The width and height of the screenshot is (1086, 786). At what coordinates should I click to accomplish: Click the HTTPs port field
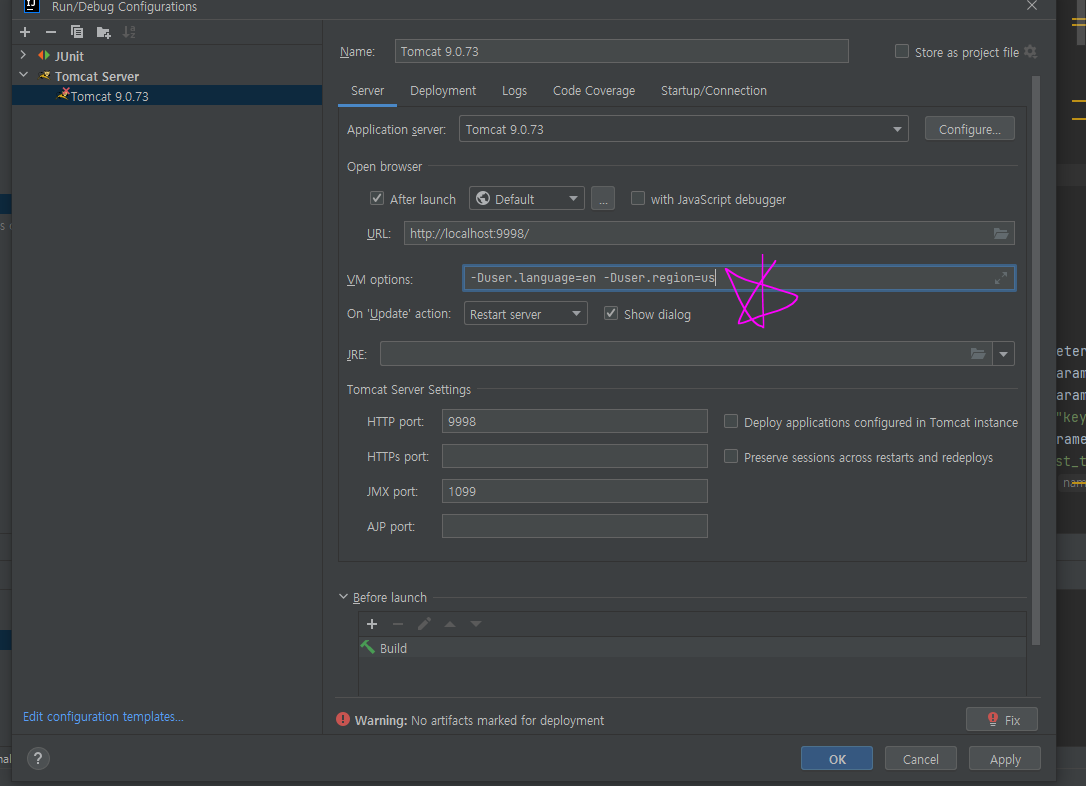(574, 456)
